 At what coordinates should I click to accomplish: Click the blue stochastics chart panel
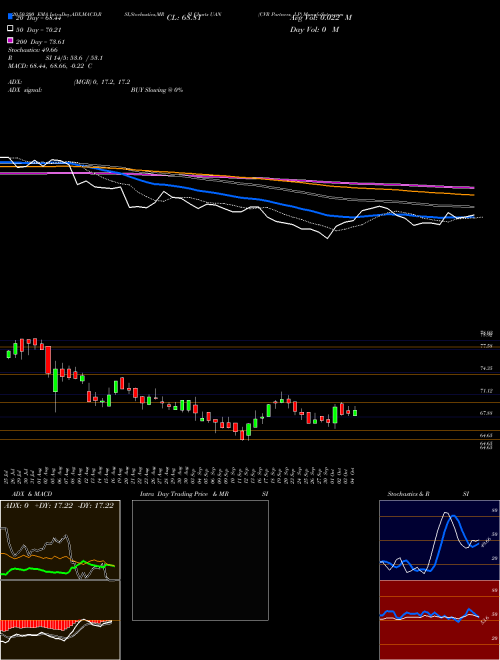(439, 540)
